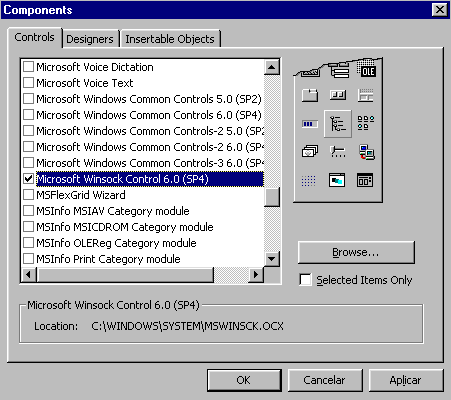Select 'MSInfo MSICDROM Category module' row text
This screenshot has width=451, height=400.
pos(125,227)
